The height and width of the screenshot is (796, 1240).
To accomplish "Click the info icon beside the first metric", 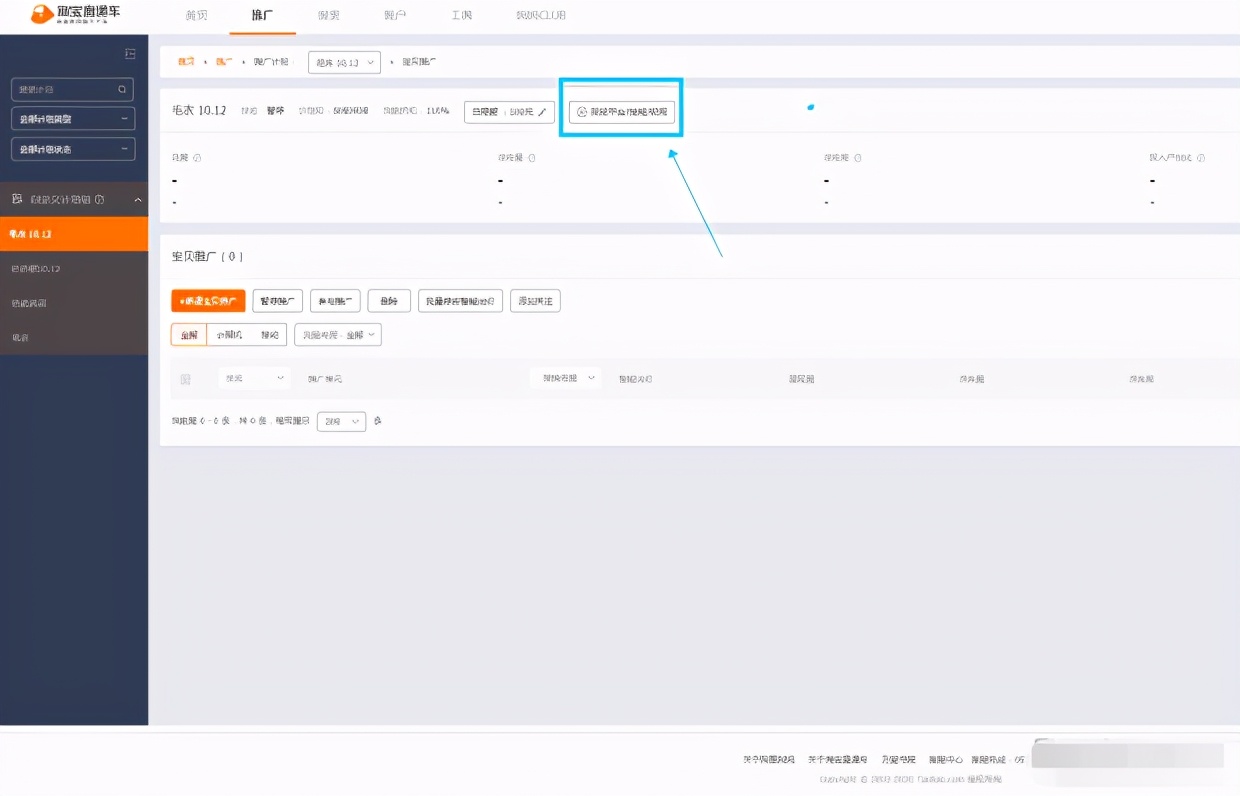I will pos(197,158).
